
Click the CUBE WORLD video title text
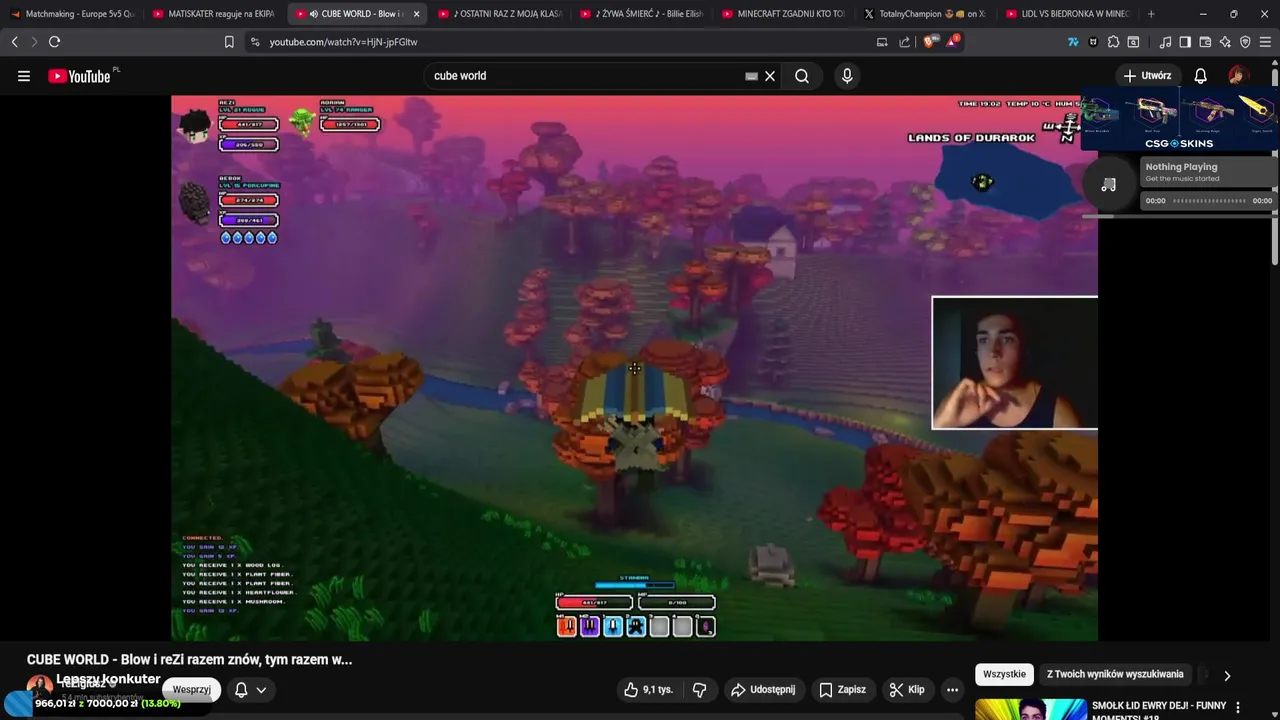click(x=189, y=660)
